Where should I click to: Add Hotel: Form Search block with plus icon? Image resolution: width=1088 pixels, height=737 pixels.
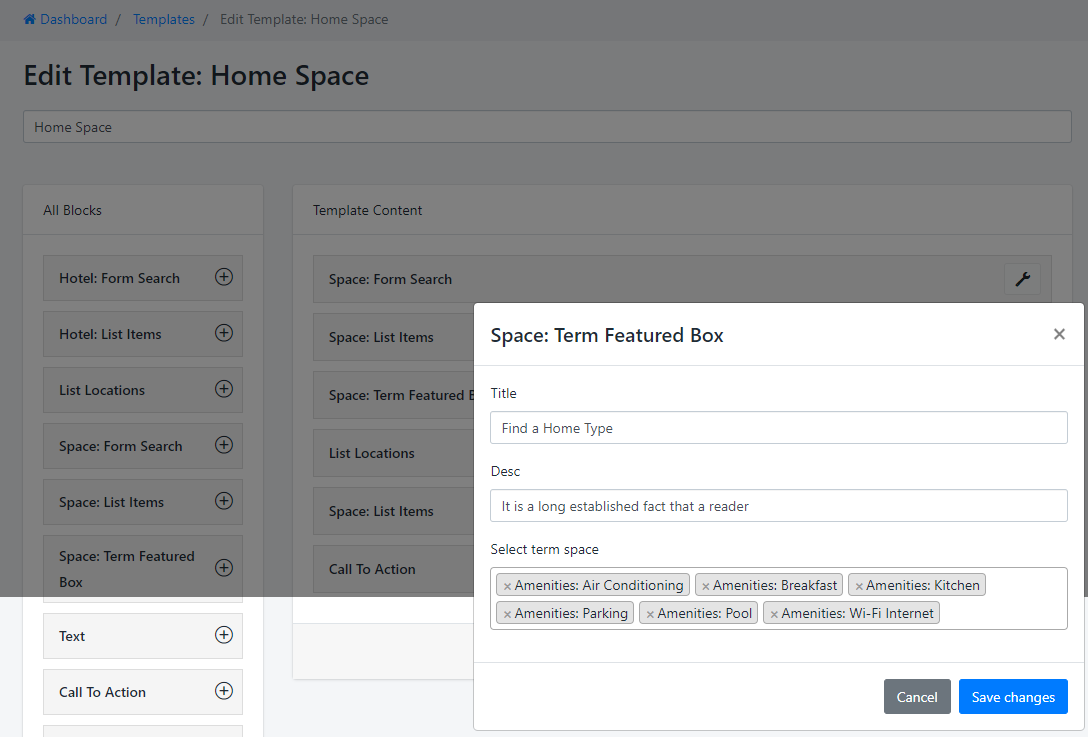pos(224,277)
